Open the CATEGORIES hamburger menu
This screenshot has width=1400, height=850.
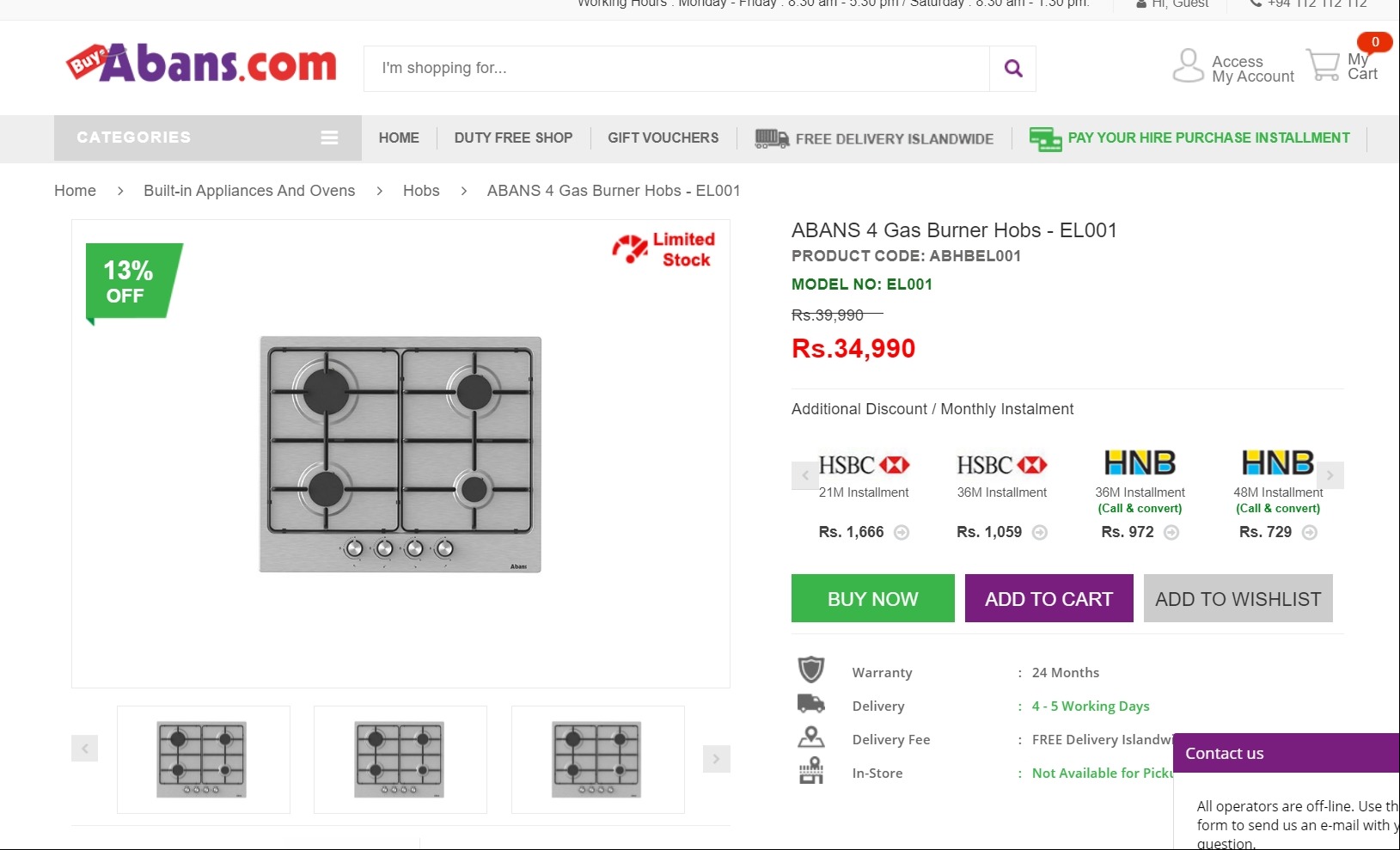[329, 138]
